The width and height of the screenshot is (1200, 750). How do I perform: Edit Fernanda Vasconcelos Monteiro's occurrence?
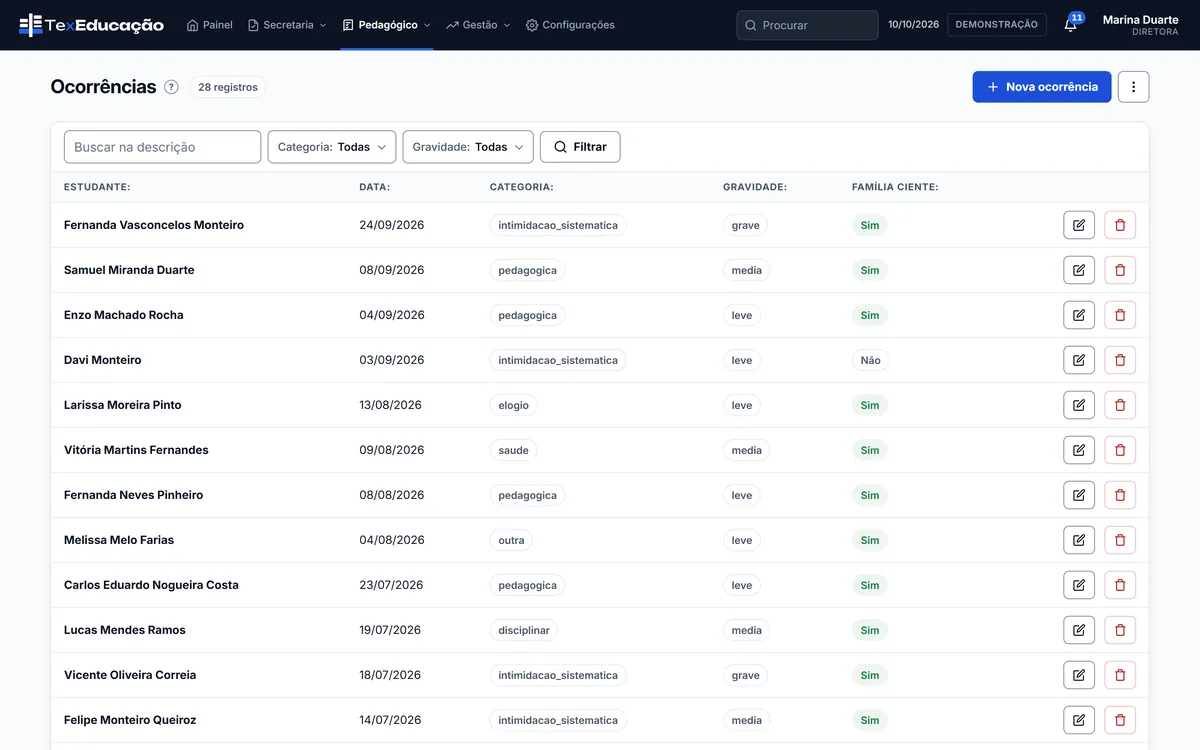pyautogui.click(x=1079, y=225)
